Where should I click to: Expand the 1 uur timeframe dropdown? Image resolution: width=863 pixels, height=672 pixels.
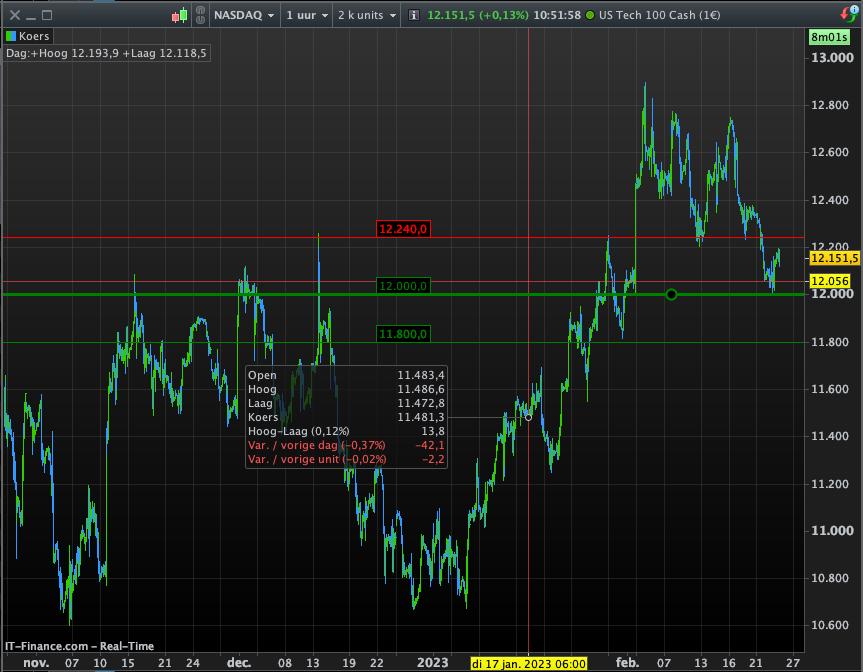click(x=307, y=15)
